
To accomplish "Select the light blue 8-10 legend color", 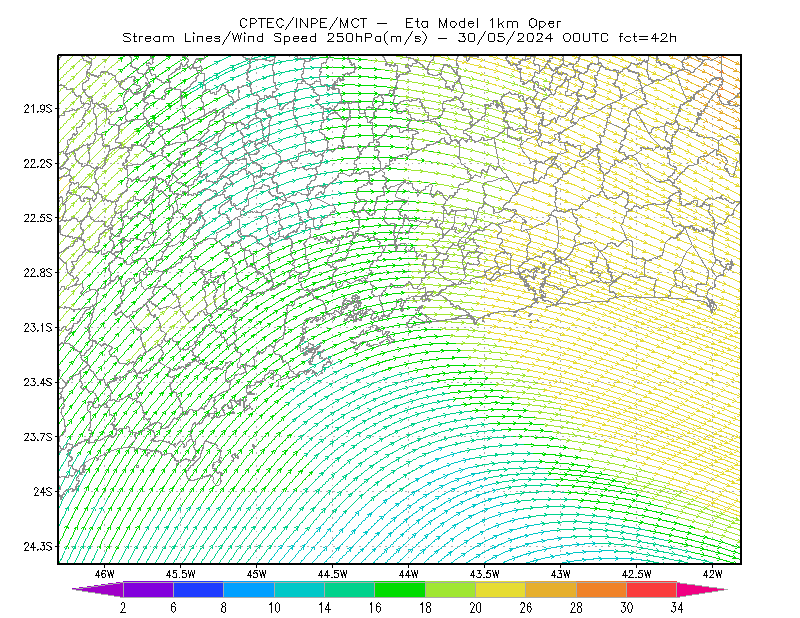I will [x=249, y=589].
